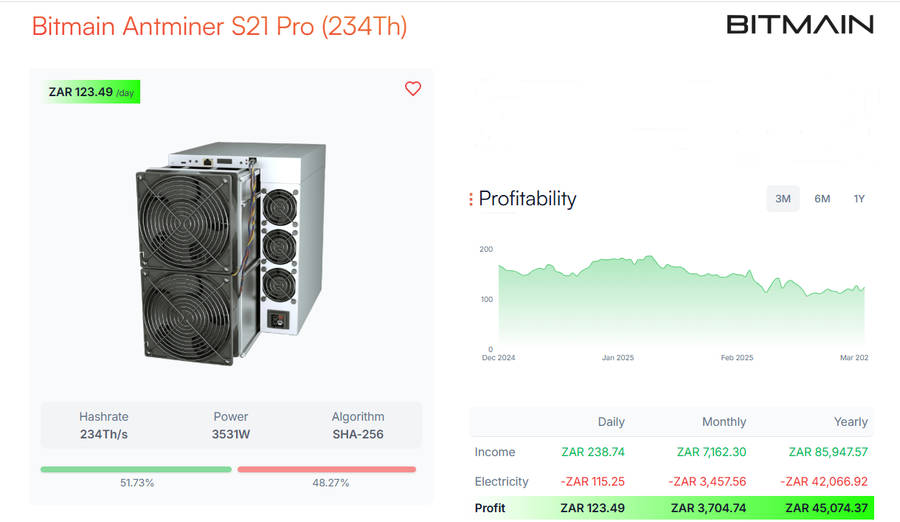Viewport: 900px width, 522px height.
Task: Click the Monthly column header
Action: pyautogui.click(x=724, y=422)
